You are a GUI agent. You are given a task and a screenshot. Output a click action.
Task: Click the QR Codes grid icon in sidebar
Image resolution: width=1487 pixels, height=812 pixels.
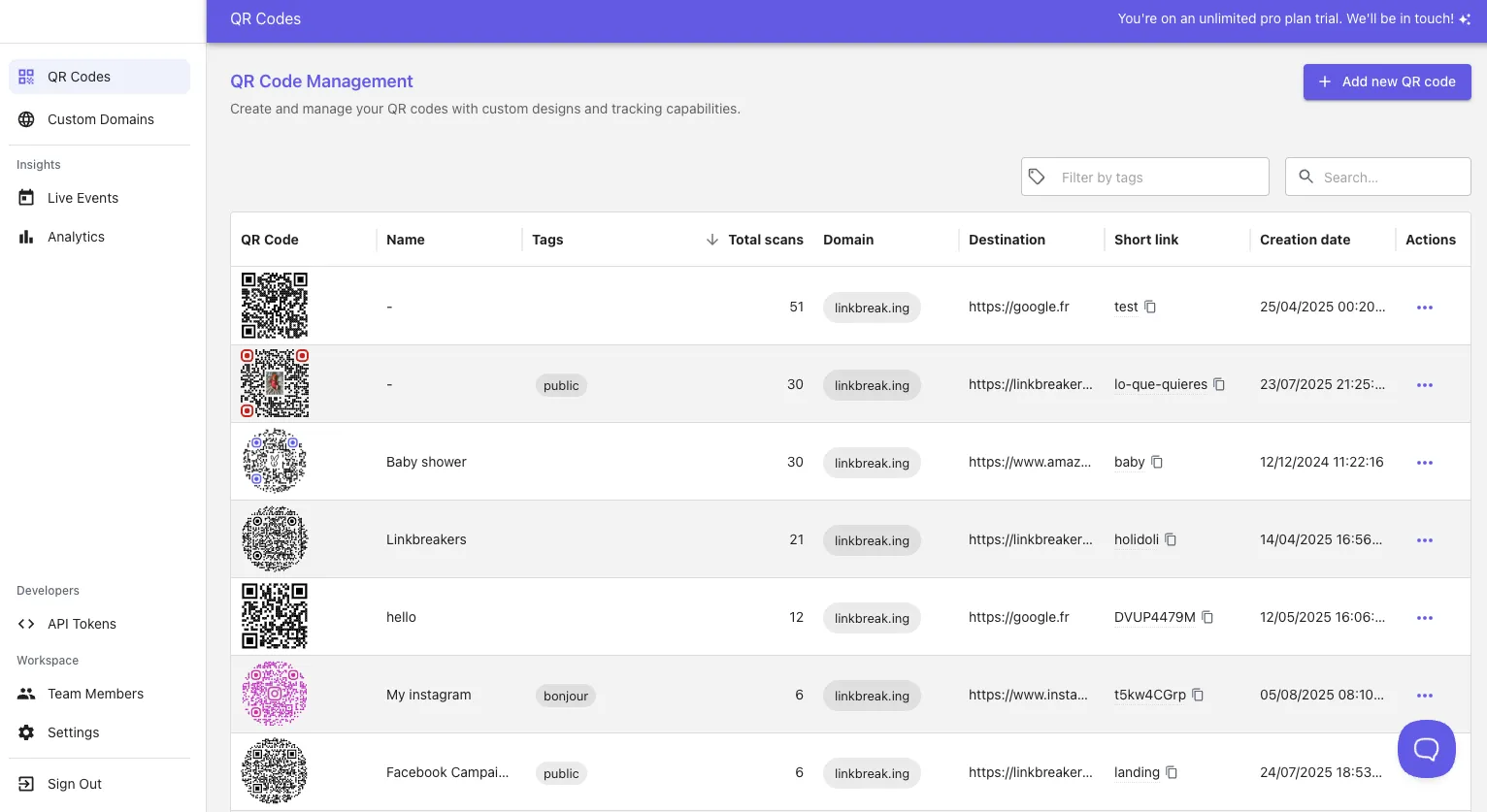[26, 77]
